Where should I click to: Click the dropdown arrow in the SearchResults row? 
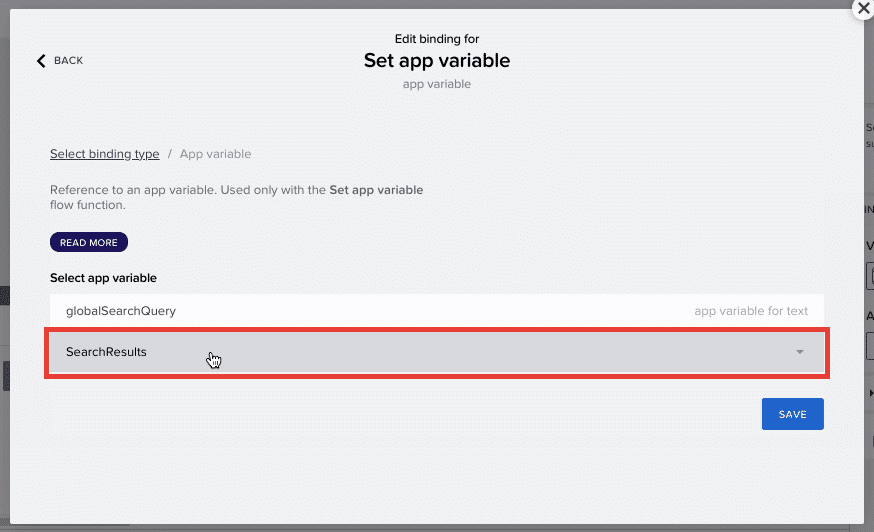(800, 352)
